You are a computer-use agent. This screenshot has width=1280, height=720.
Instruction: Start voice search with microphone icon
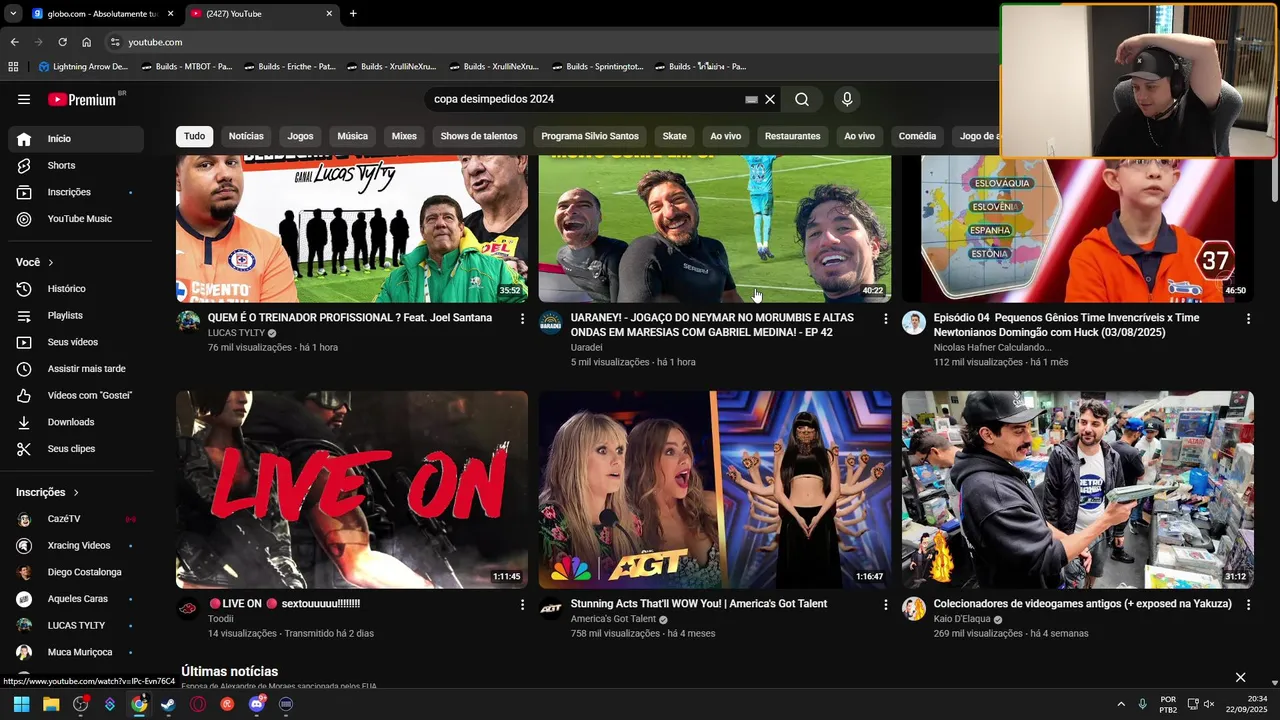(847, 99)
